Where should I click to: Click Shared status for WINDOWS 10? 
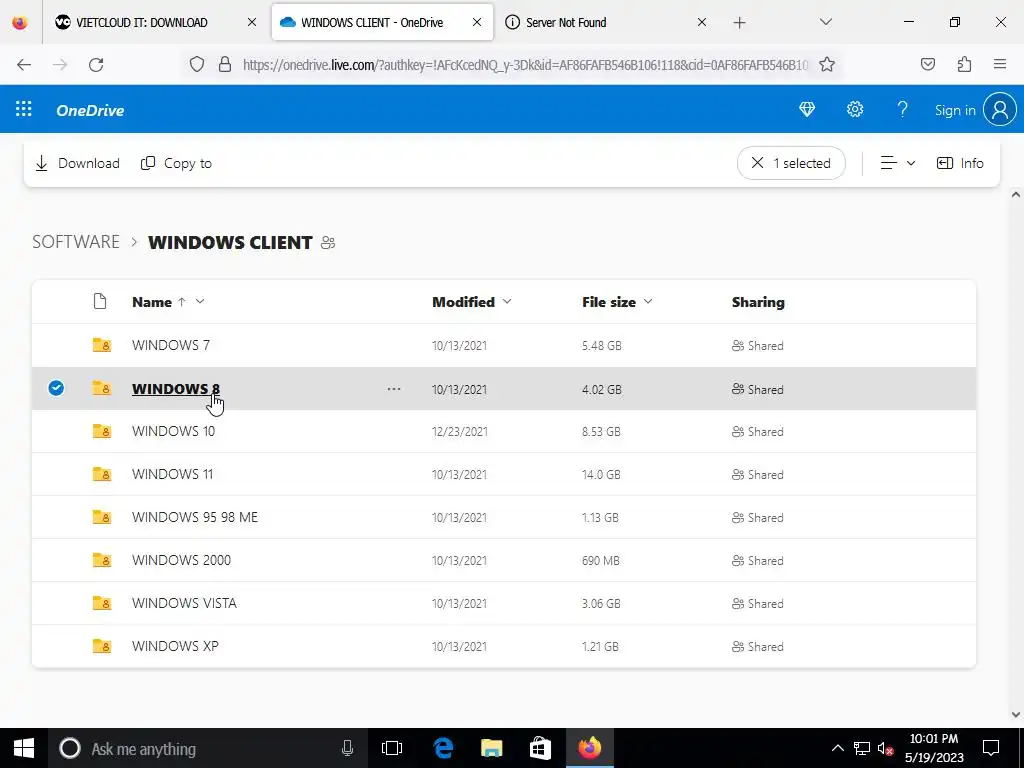[758, 432]
